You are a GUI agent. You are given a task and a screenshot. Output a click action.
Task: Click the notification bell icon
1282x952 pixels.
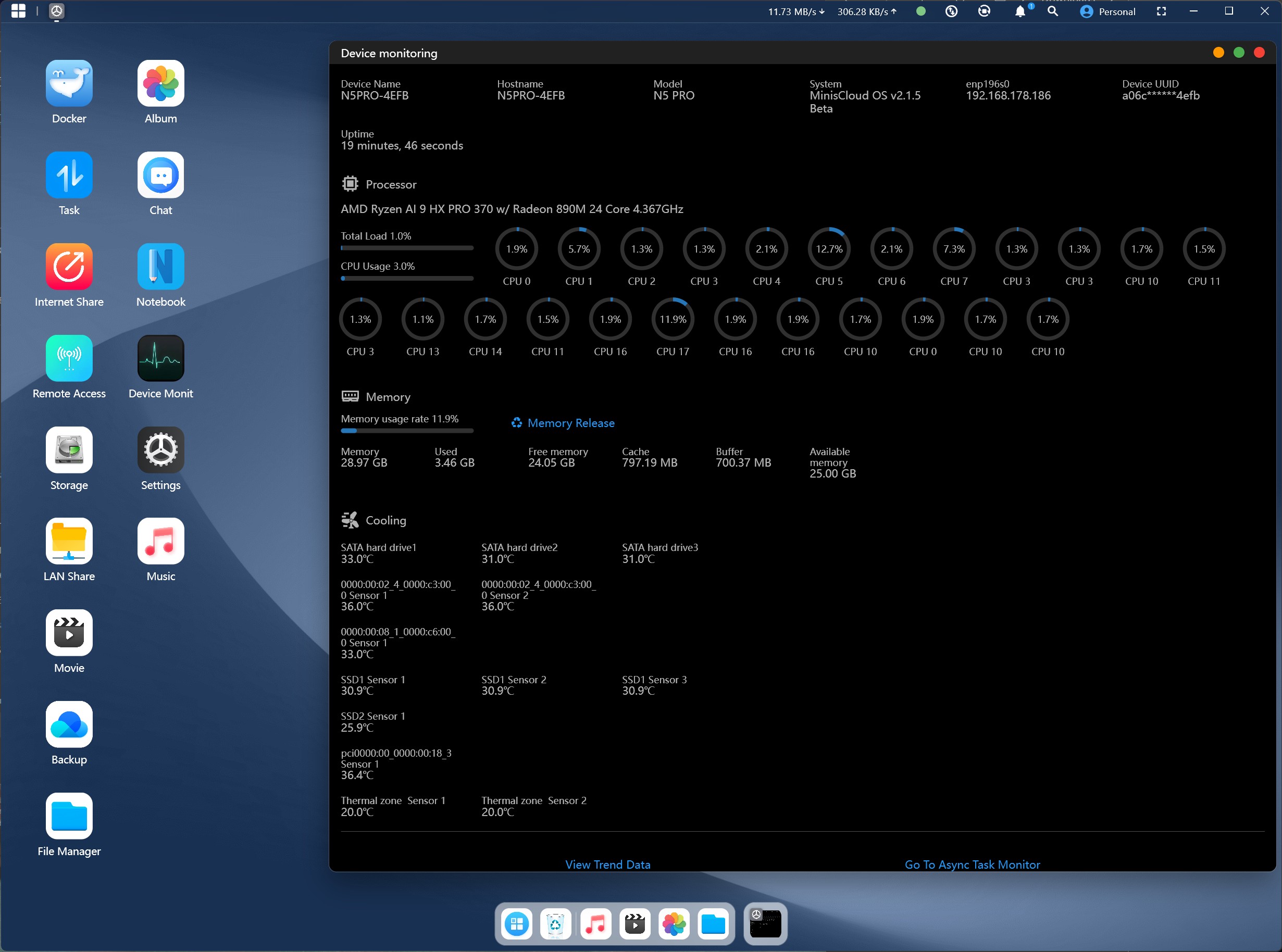click(1020, 11)
